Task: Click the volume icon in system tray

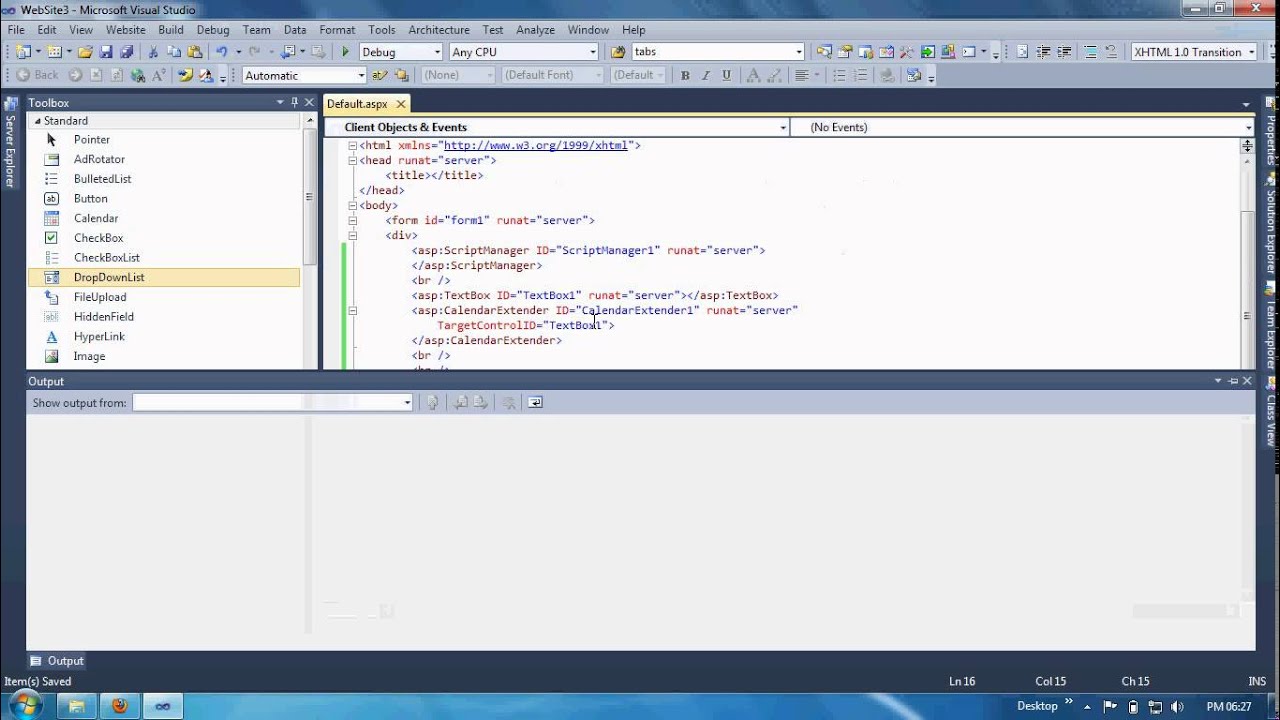Action: (1177, 706)
